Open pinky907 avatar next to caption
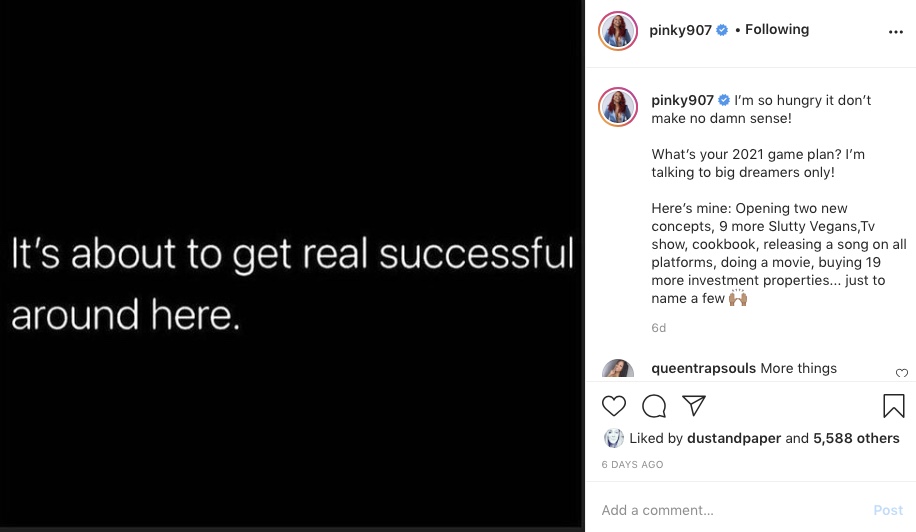 point(618,106)
